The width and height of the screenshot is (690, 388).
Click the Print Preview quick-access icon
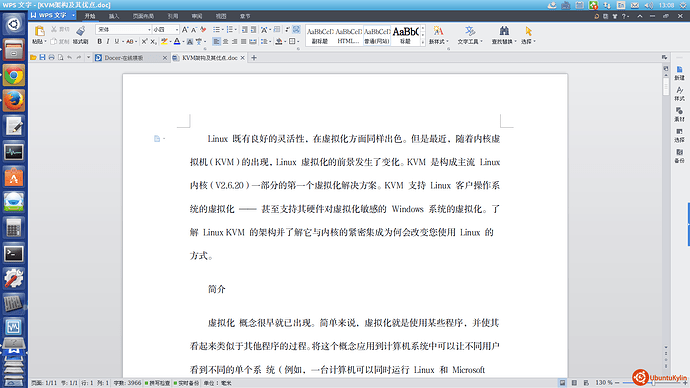(61, 57)
